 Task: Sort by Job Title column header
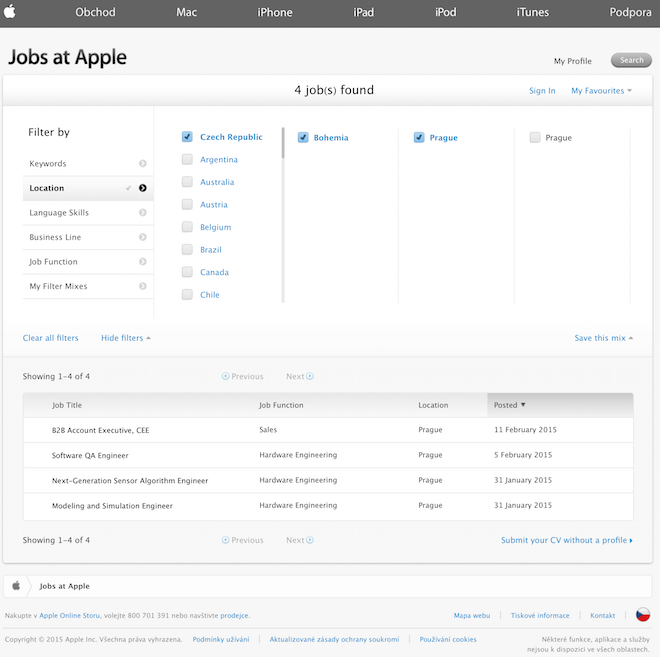click(67, 405)
